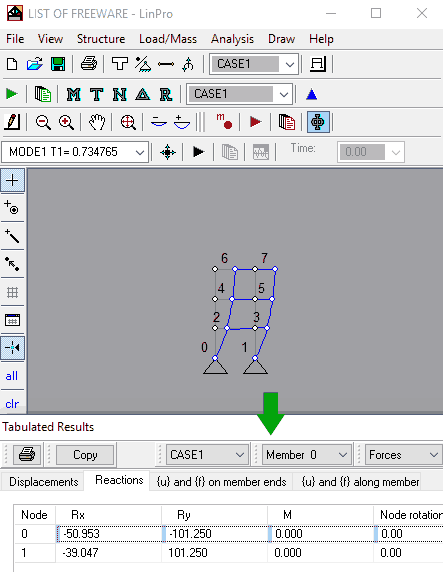443x572 pixels.
Task: Switch to '{u} and {f} on member ends' tab
Action: (222, 482)
